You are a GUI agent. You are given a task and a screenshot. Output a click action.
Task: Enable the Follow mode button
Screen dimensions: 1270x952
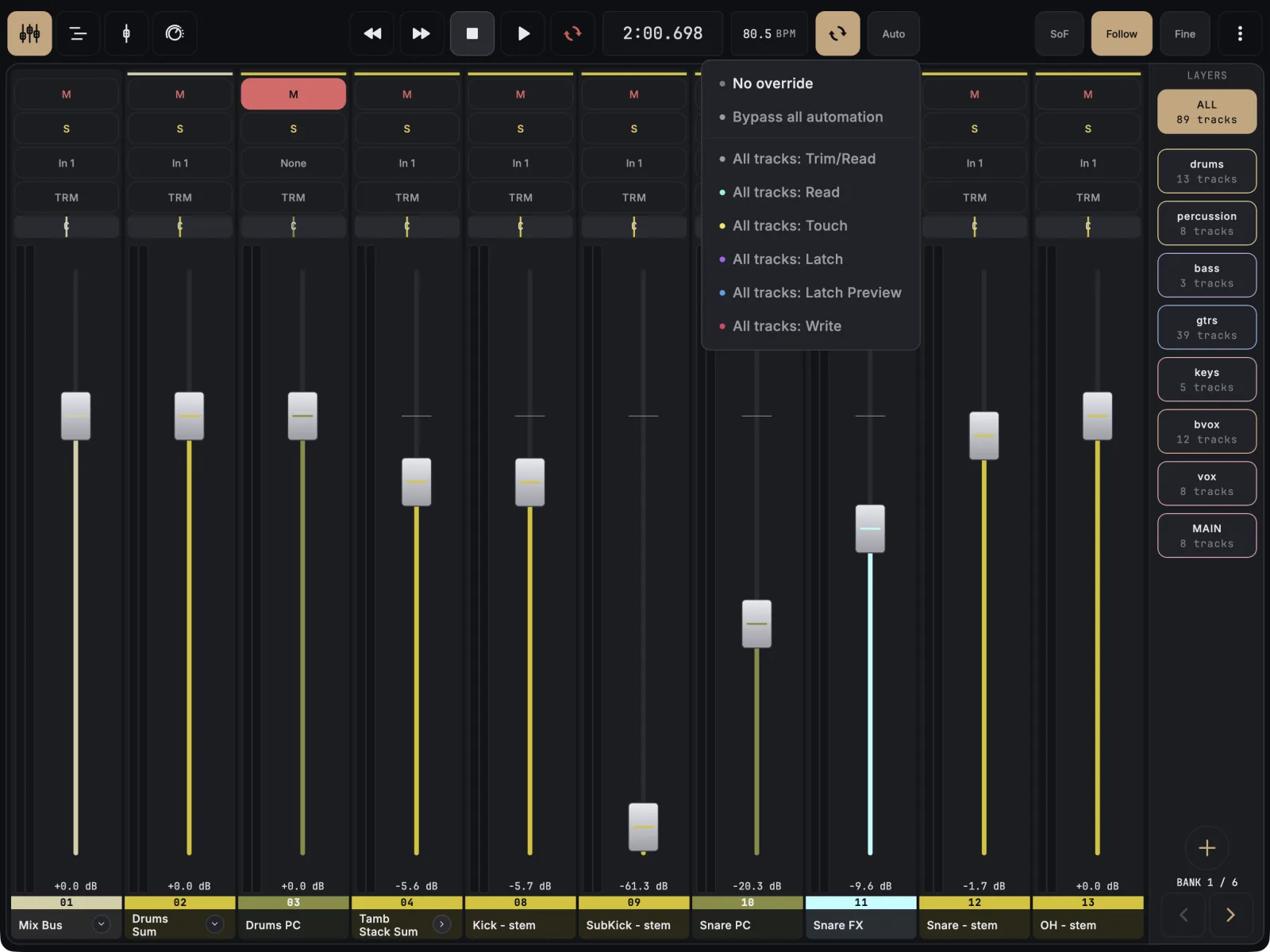[1122, 33]
